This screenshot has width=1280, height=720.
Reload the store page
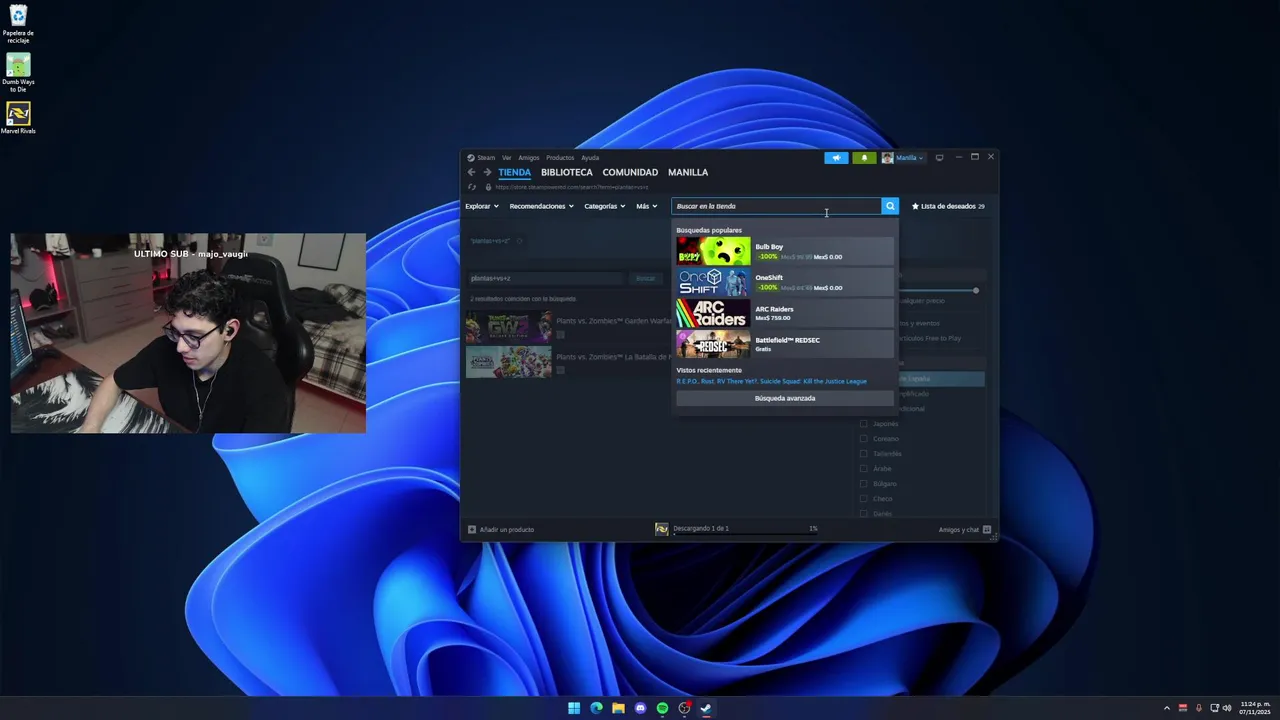pos(472,187)
